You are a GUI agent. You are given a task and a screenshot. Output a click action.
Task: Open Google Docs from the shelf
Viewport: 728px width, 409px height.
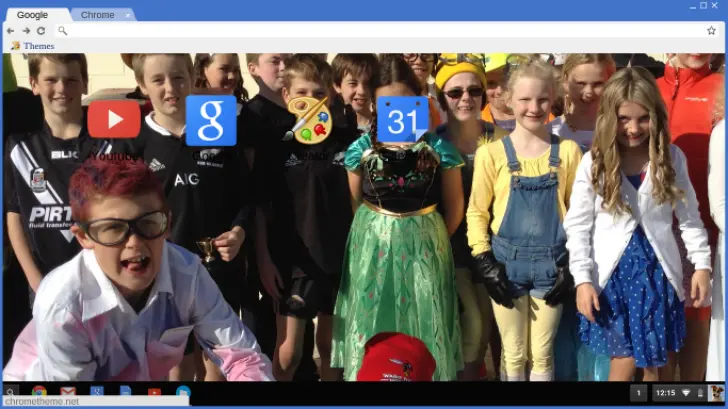125,393
